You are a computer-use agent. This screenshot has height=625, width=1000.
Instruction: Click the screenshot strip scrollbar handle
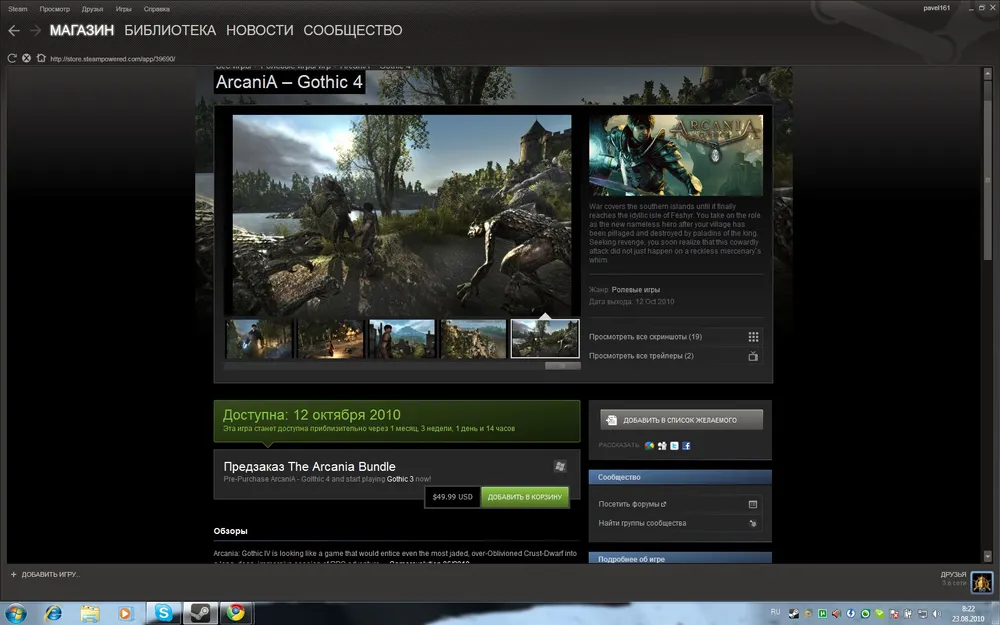562,366
